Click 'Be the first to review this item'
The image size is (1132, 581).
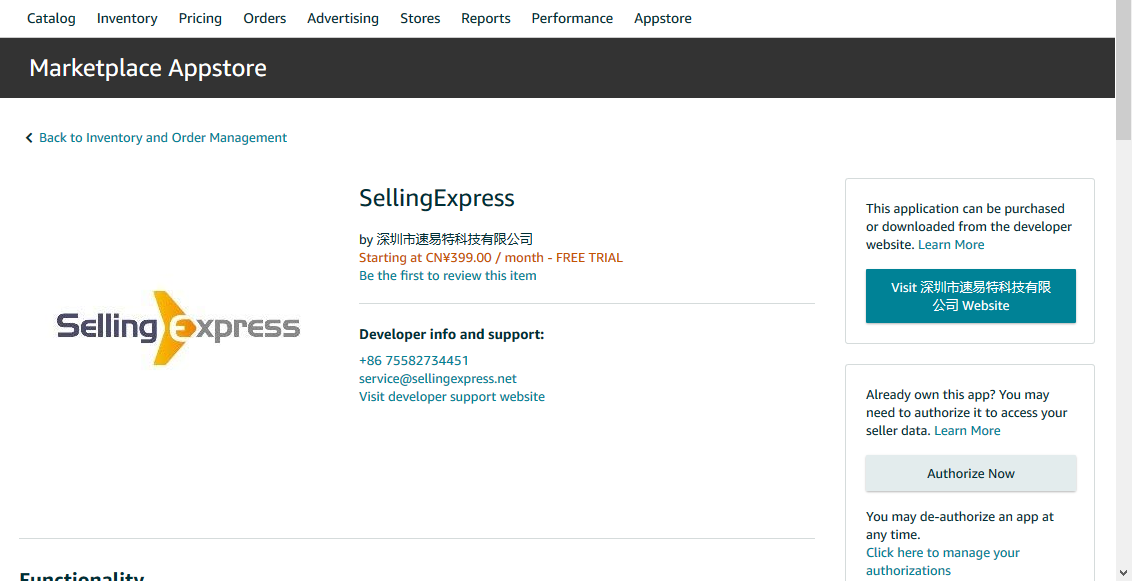point(447,276)
